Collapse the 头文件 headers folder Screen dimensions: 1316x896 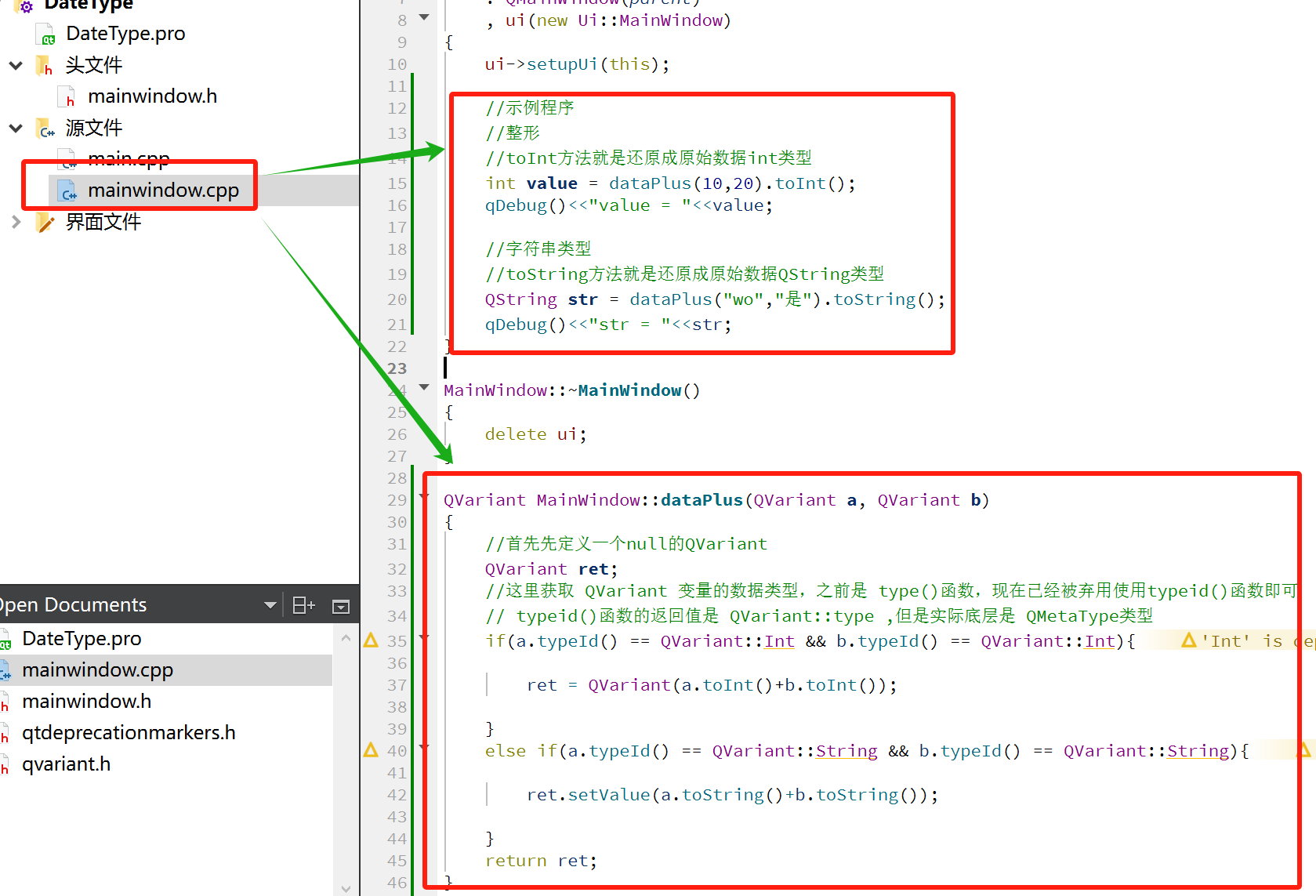pyautogui.click(x=16, y=65)
